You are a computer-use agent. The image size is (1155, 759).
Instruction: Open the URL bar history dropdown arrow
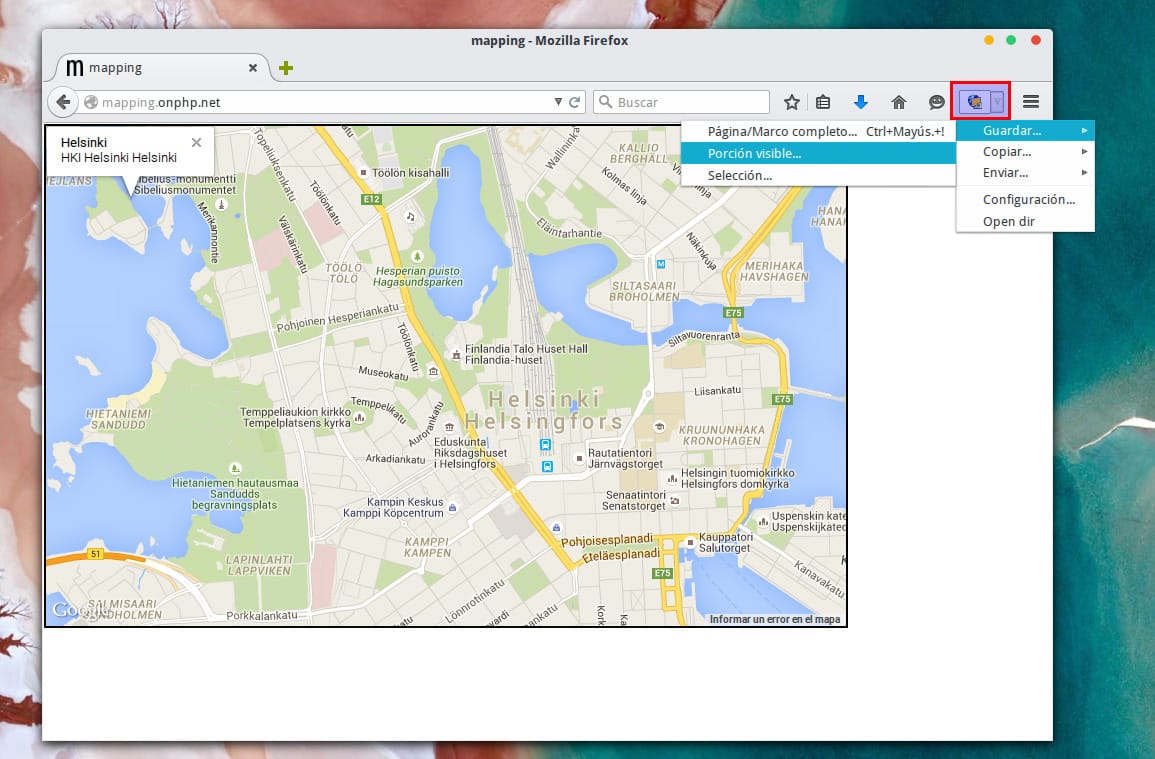click(558, 101)
